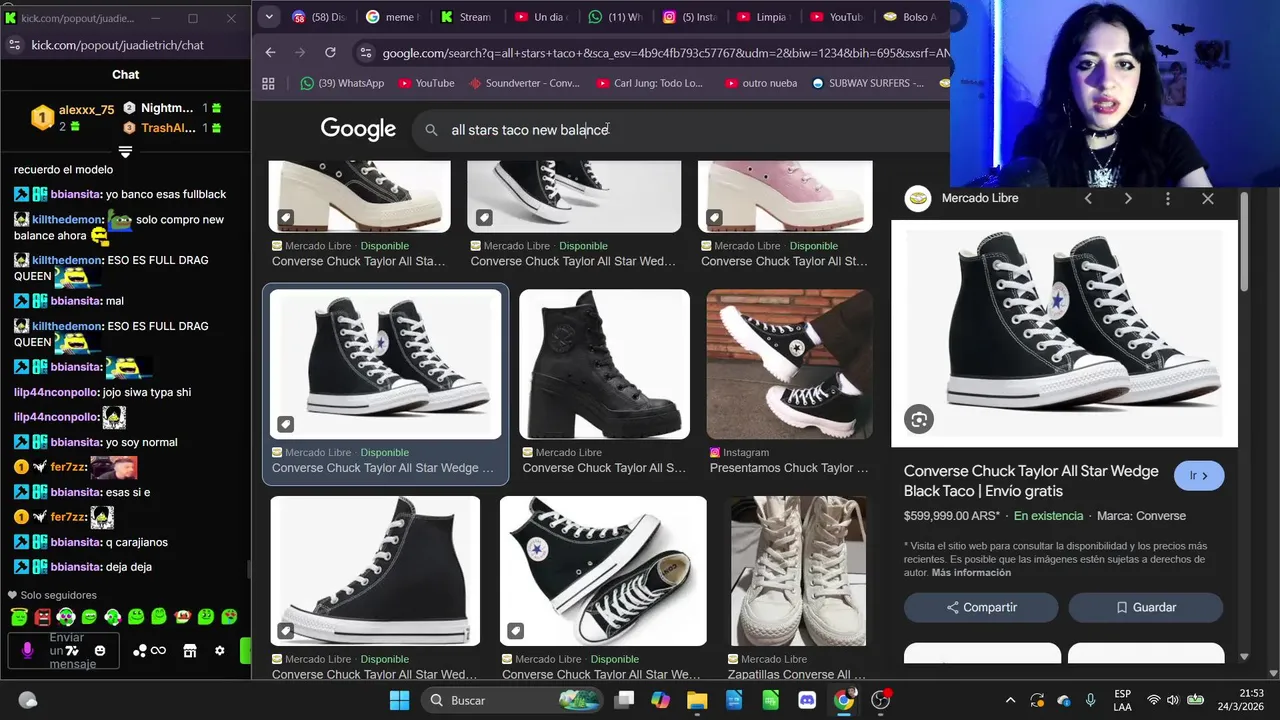Image resolution: width=1280 pixels, height=720 pixels.
Task: Click the three-dots points icon in chat
Action: click(140, 651)
